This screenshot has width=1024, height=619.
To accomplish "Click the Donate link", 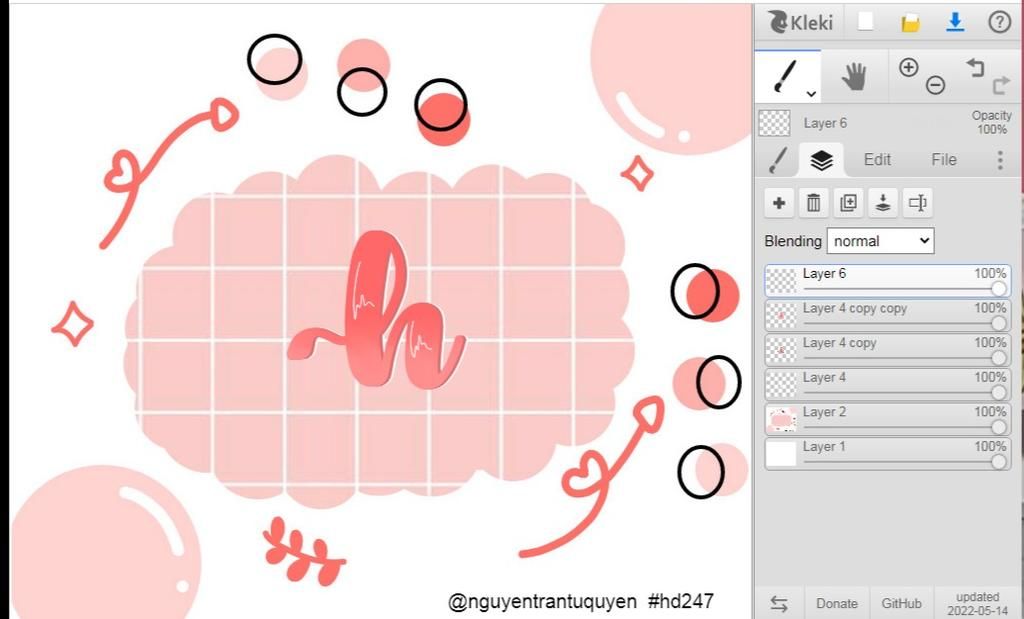I will pos(837,604).
